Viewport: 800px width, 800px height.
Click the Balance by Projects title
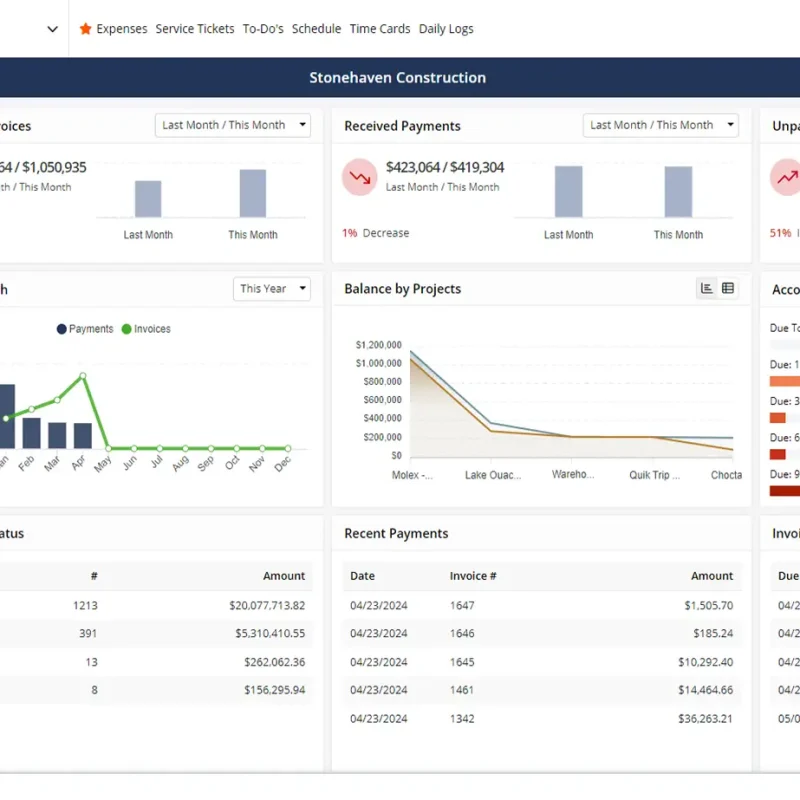403,289
